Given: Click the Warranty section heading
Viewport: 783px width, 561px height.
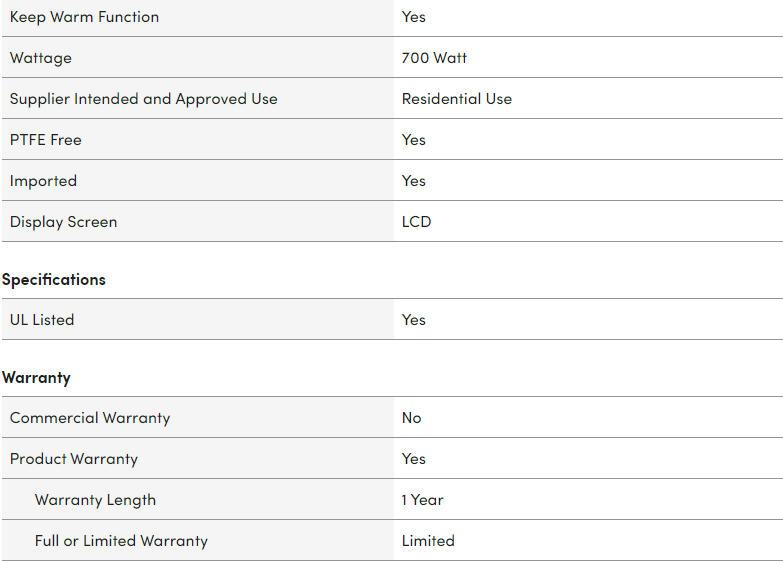Looking at the screenshot, I should [x=36, y=378].
